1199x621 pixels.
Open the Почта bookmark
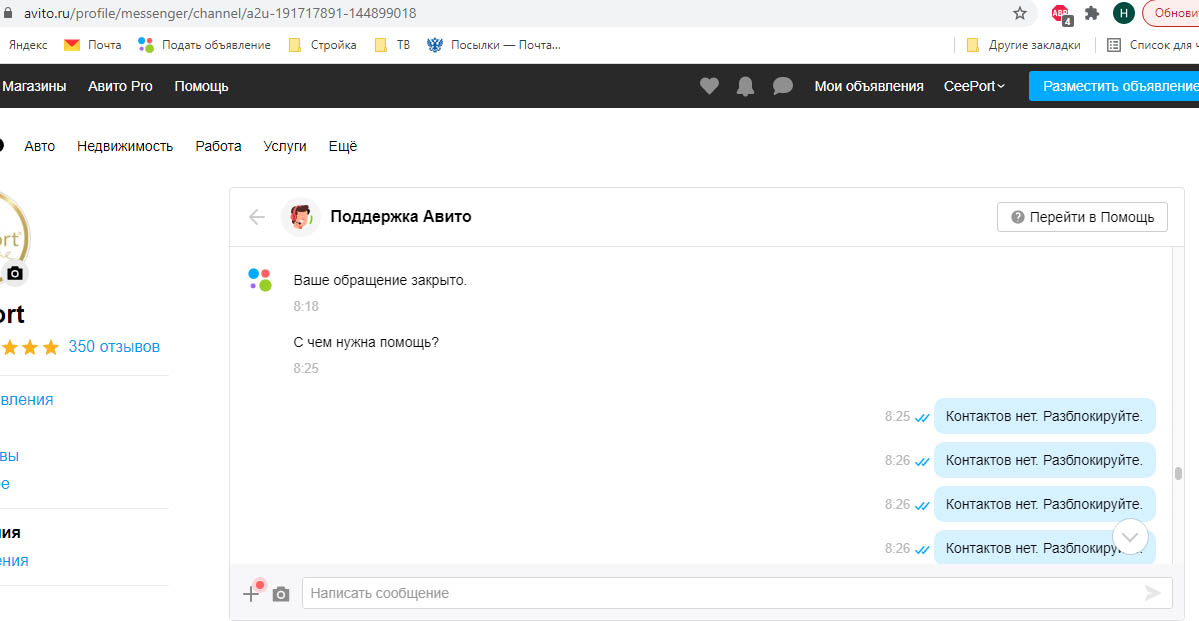(x=93, y=45)
